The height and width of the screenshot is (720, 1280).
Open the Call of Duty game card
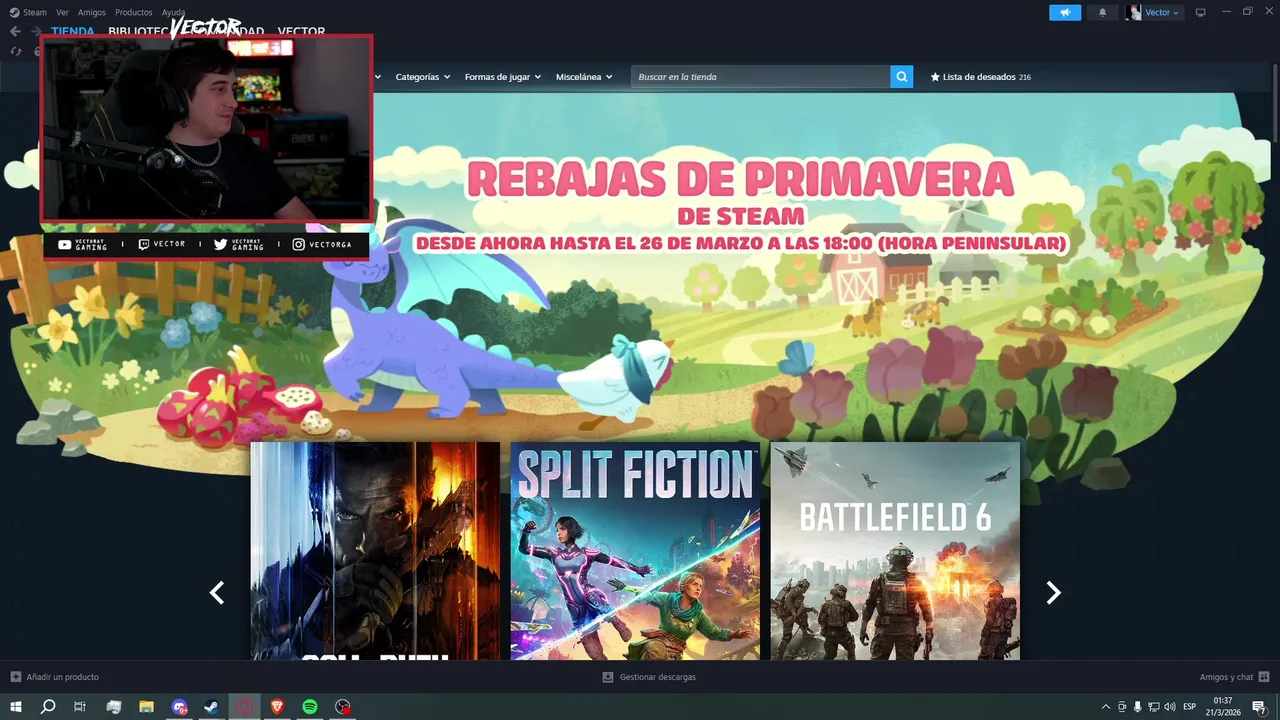coord(375,551)
